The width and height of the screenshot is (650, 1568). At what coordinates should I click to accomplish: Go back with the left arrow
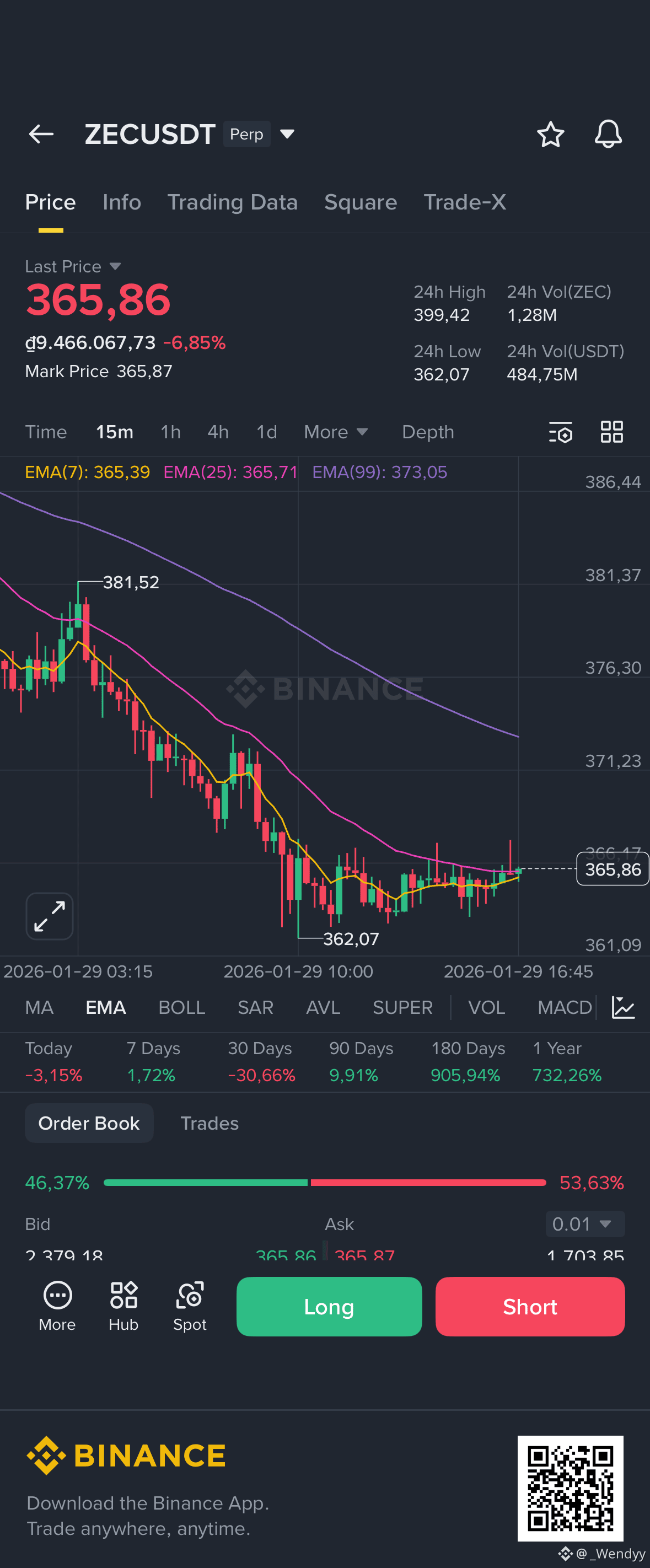pos(41,134)
